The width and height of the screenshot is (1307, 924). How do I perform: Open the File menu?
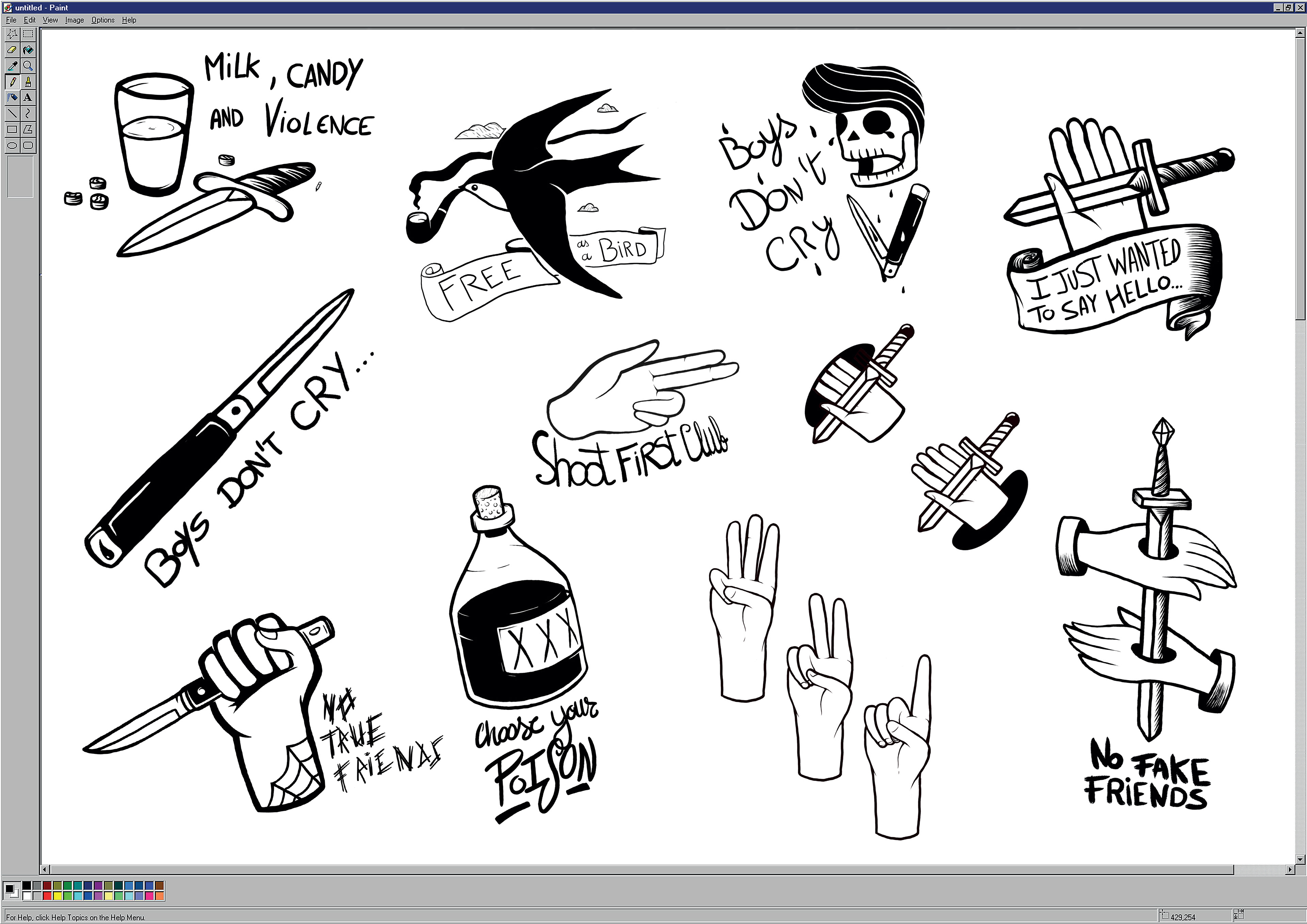pos(11,20)
